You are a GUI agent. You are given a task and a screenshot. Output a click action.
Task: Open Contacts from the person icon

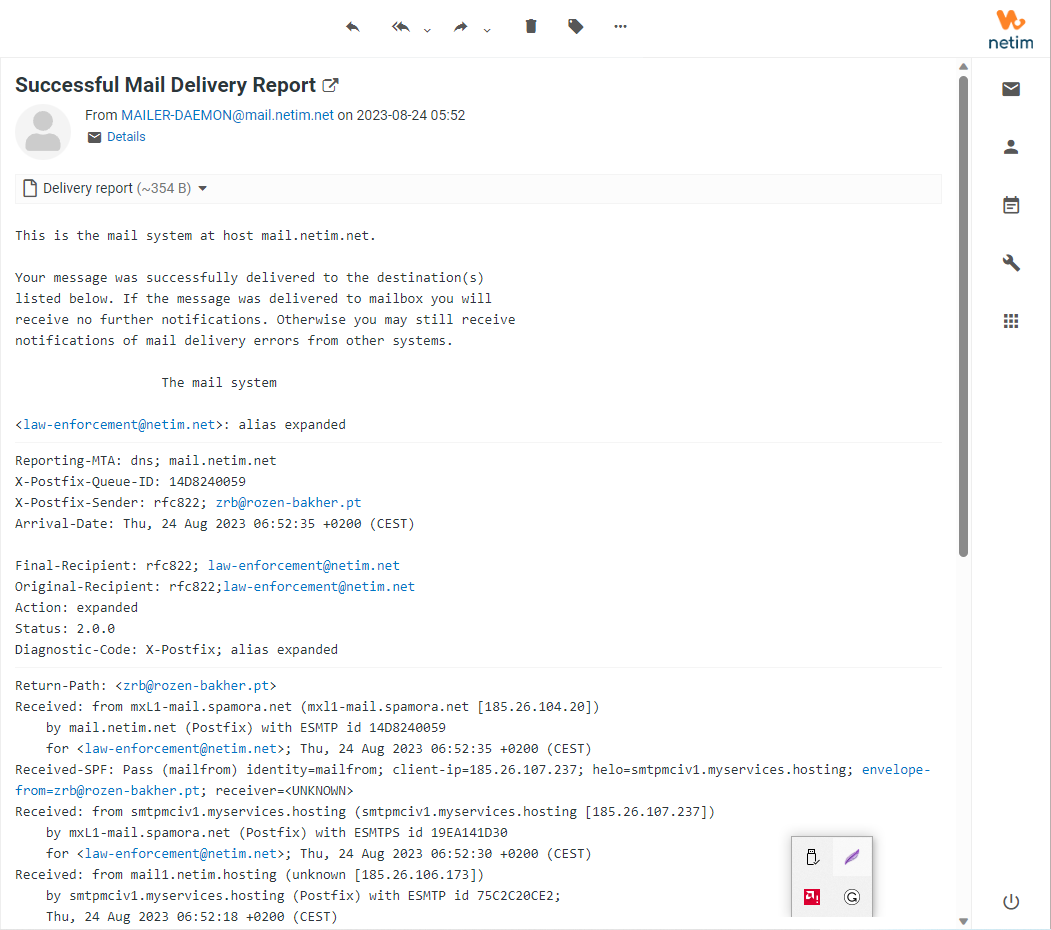point(1011,147)
